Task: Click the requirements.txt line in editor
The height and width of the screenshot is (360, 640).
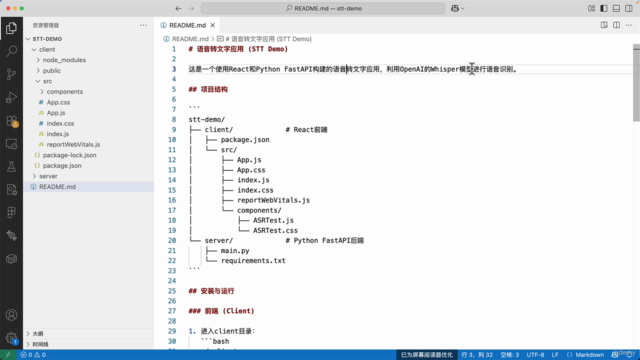Action: tap(253, 260)
